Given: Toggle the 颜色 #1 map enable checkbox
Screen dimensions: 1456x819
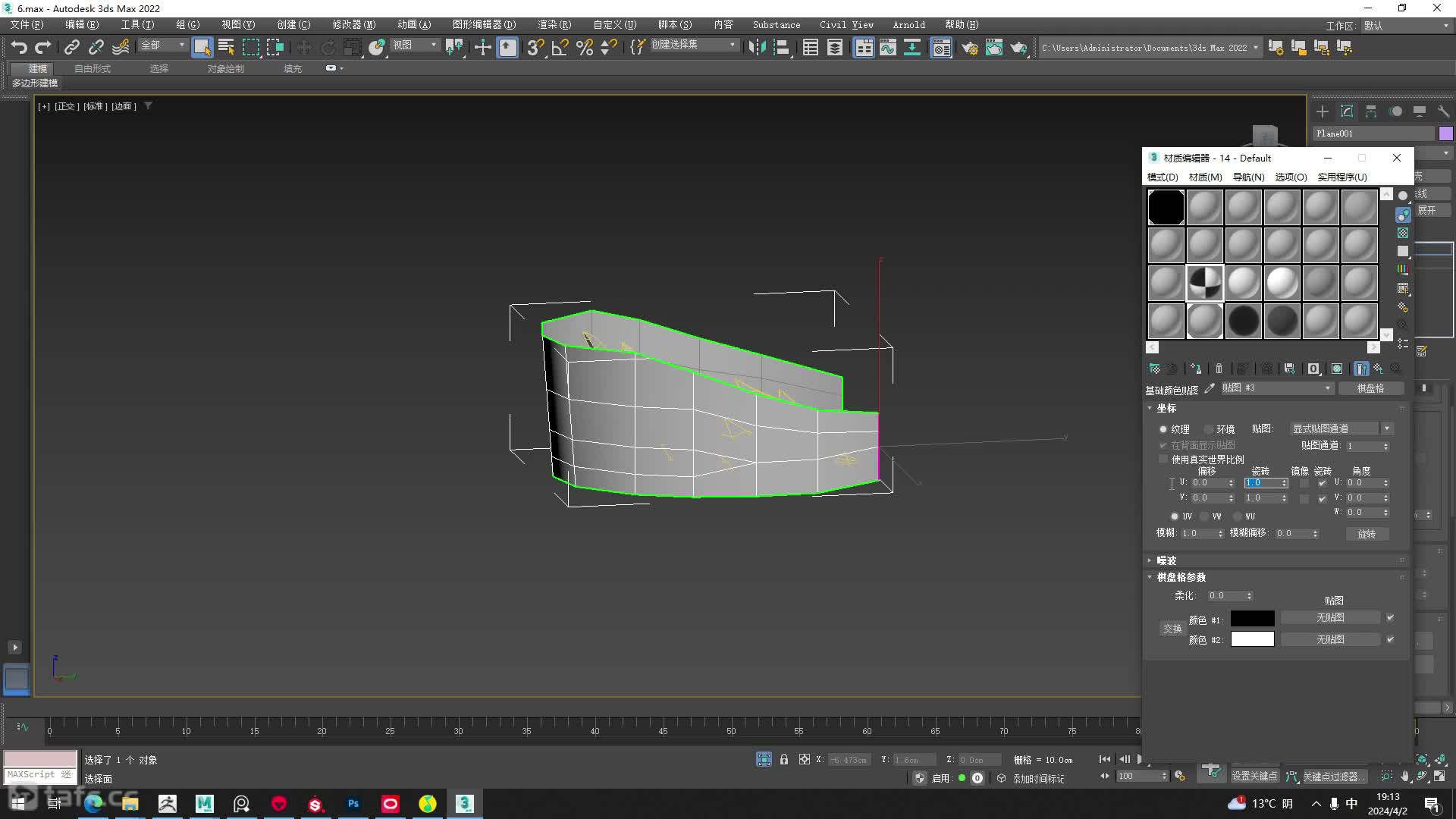Looking at the screenshot, I should [1390, 618].
